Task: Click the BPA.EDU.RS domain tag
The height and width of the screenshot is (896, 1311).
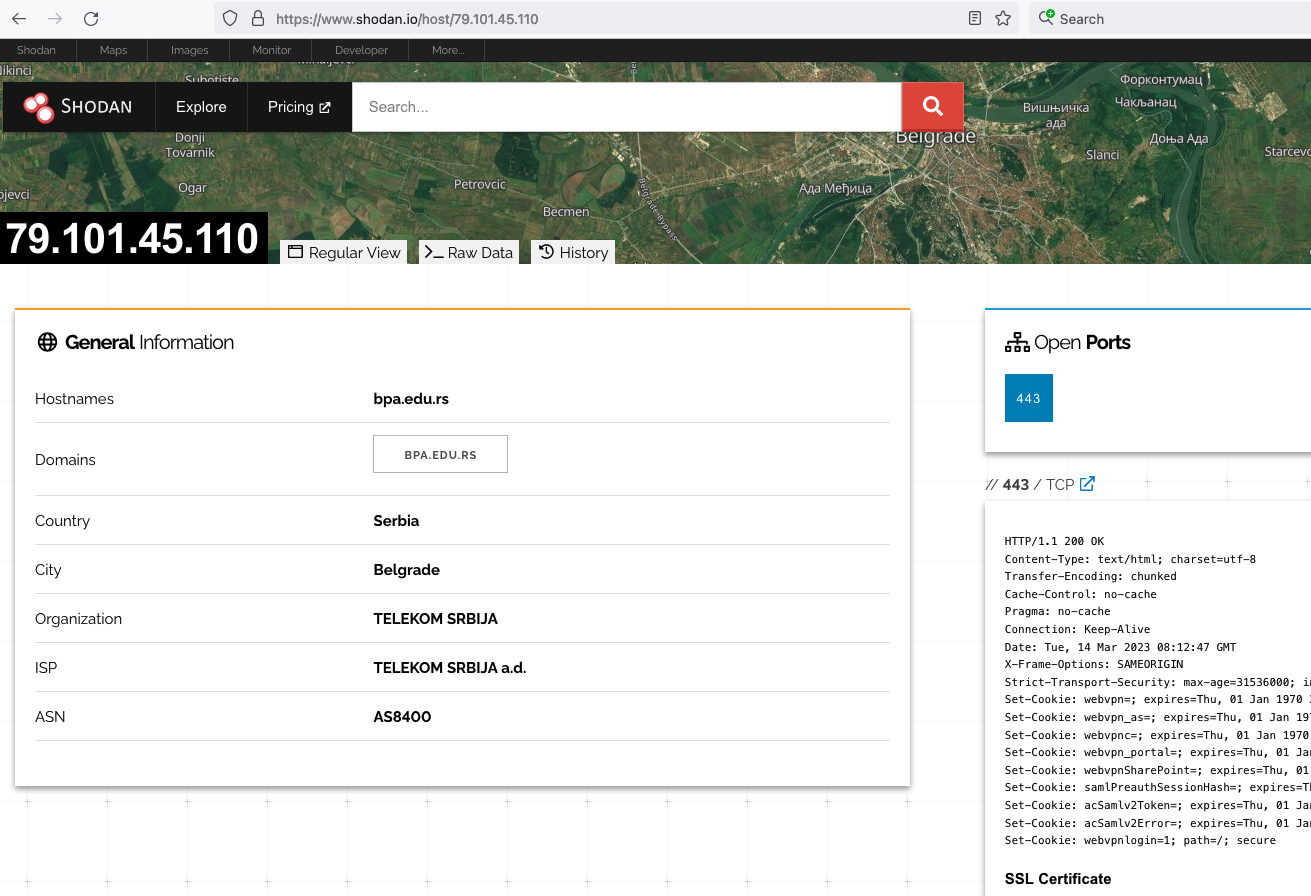Action: coord(440,454)
